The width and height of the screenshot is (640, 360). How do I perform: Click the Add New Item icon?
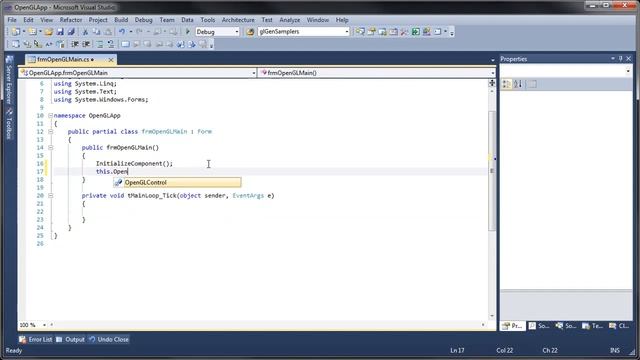pyautogui.click(x=33, y=32)
